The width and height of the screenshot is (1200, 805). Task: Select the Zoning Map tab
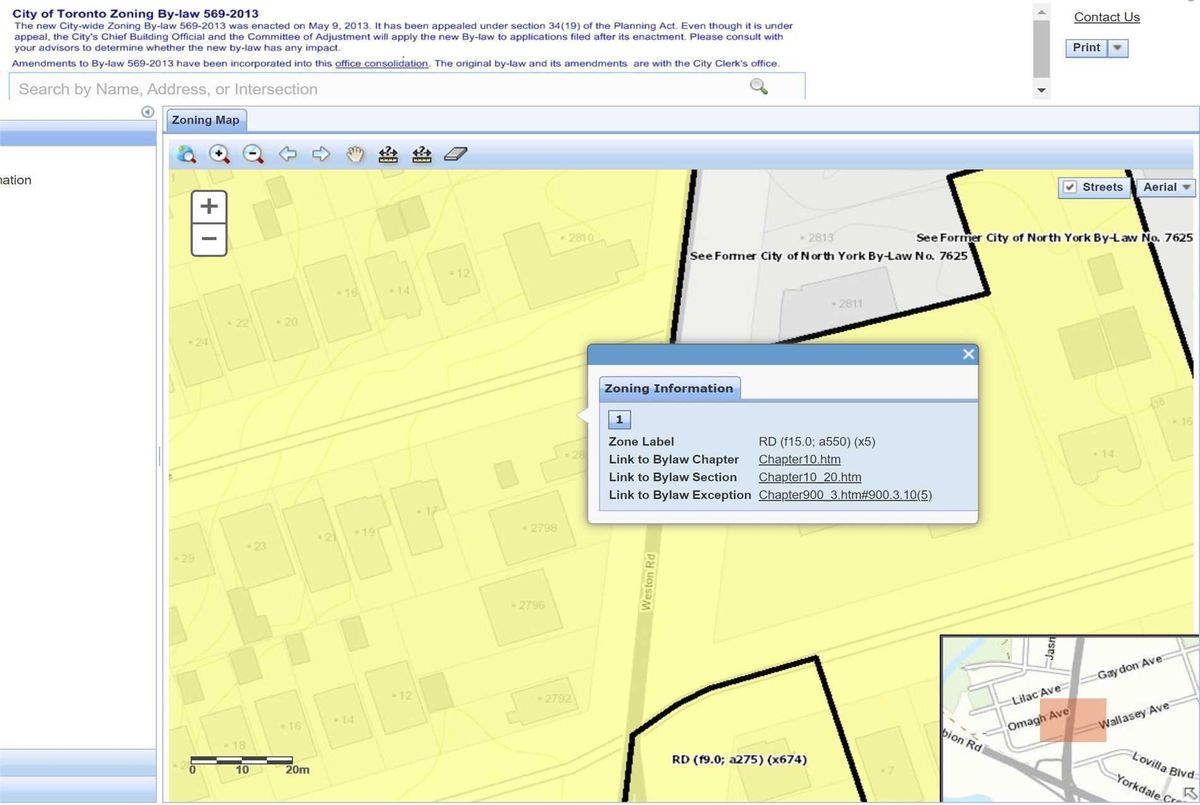pyautogui.click(x=205, y=120)
